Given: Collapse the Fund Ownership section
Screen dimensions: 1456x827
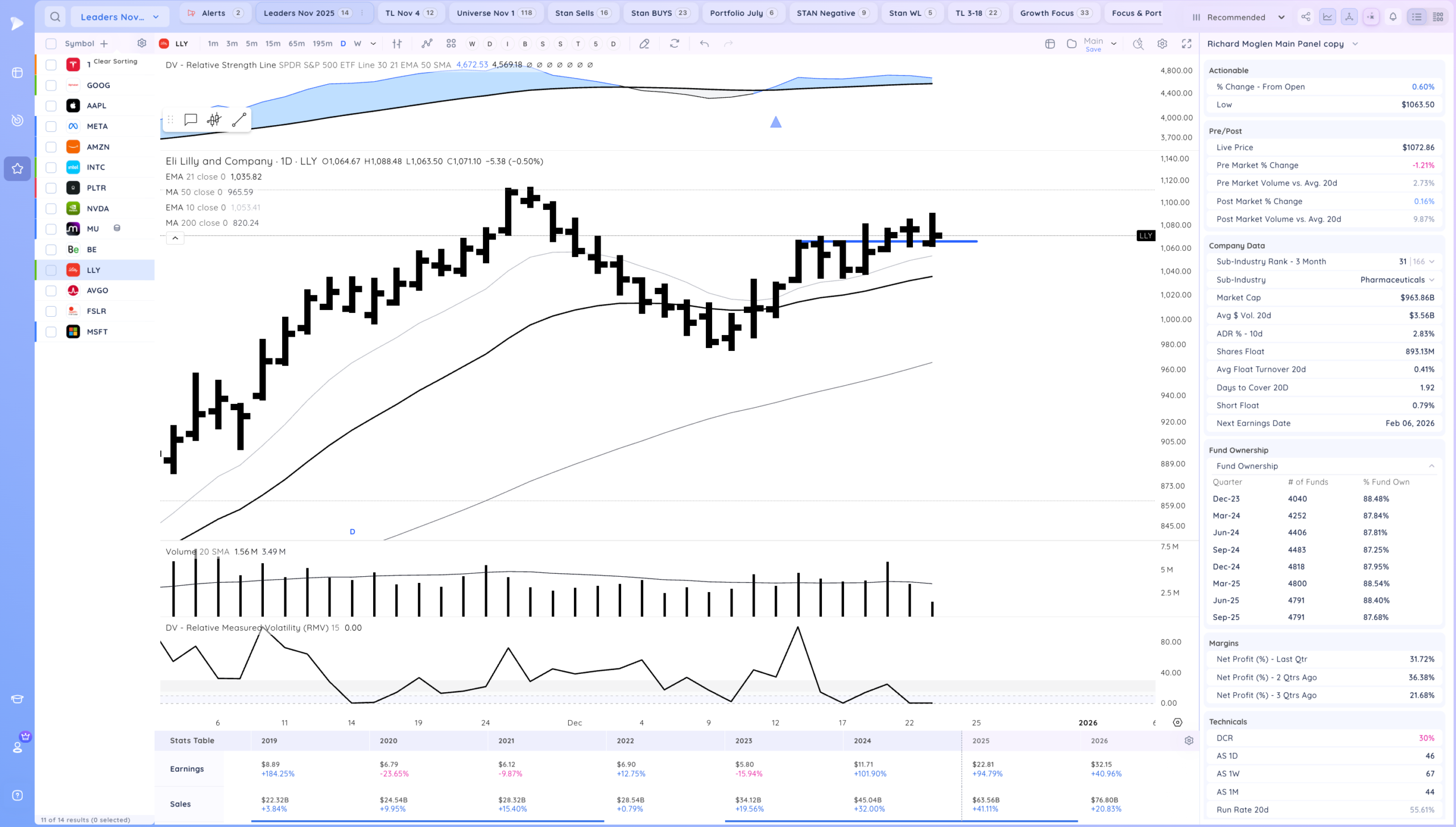Looking at the screenshot, I should pyautogui.click(x=1431, y=466).
